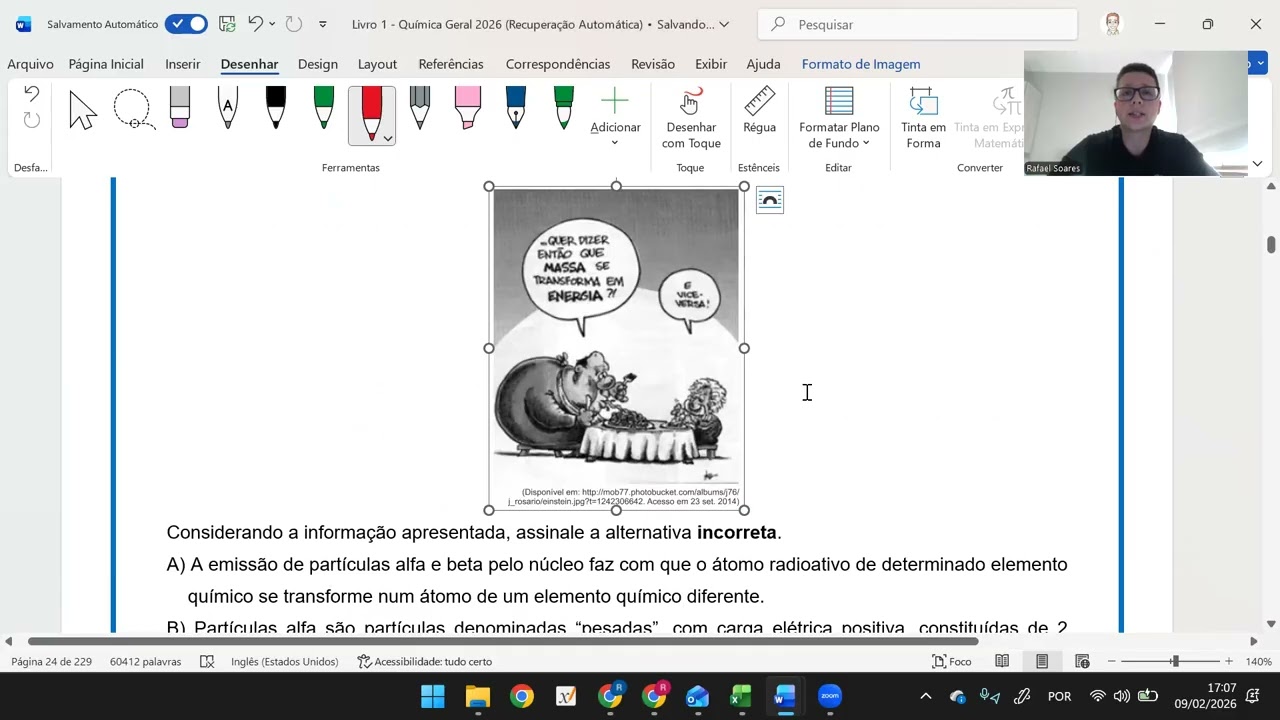Switch to the Exibir tab
The image size is (1280, 720).
pos(711,64)
